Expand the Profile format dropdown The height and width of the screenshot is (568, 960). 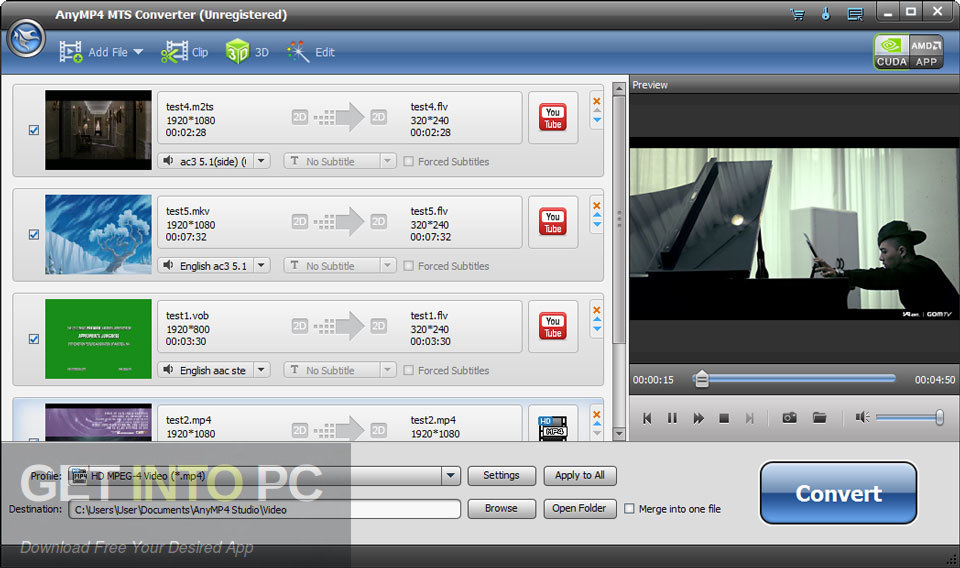451,476
